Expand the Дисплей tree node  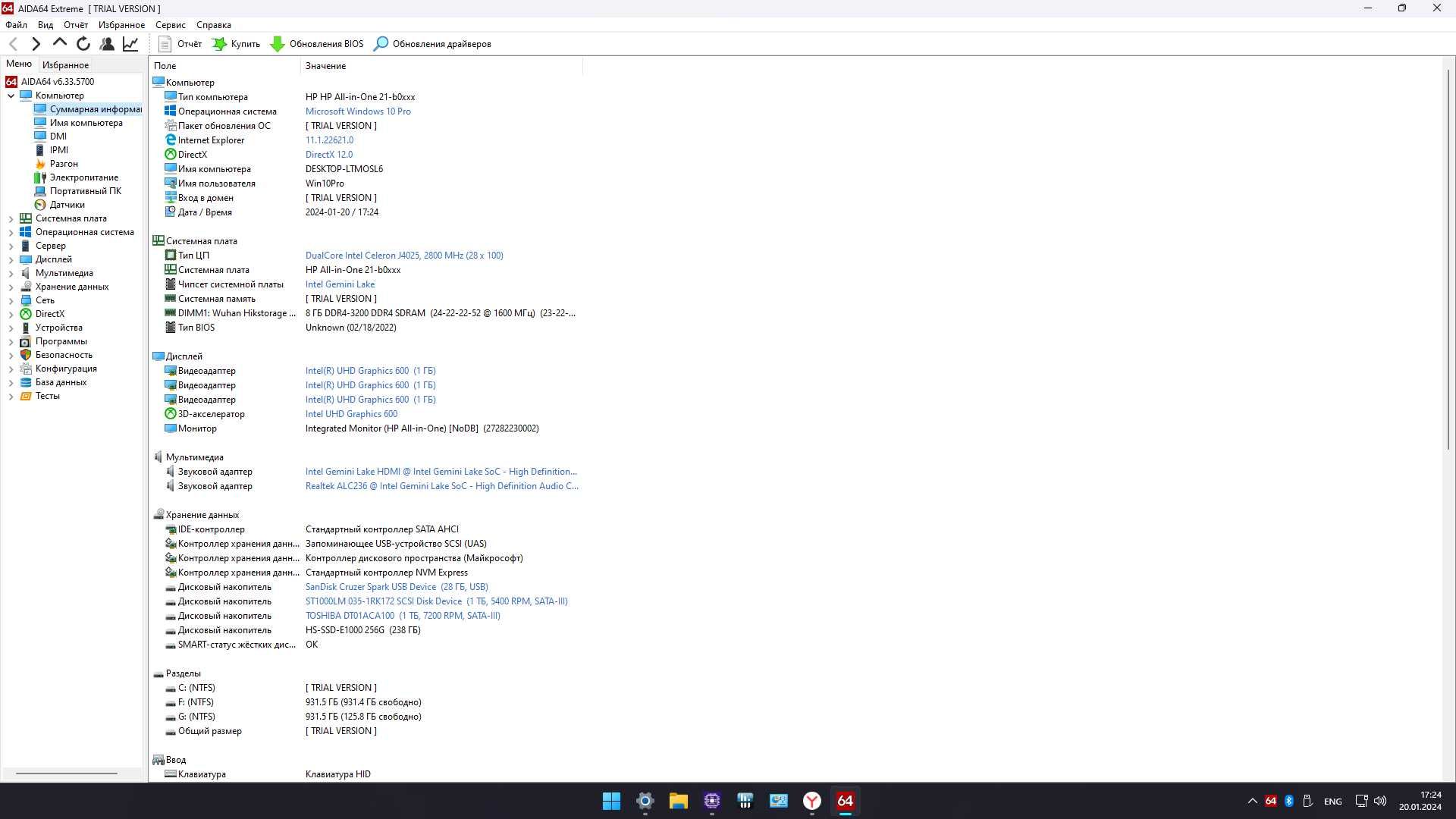click(11, 259)
